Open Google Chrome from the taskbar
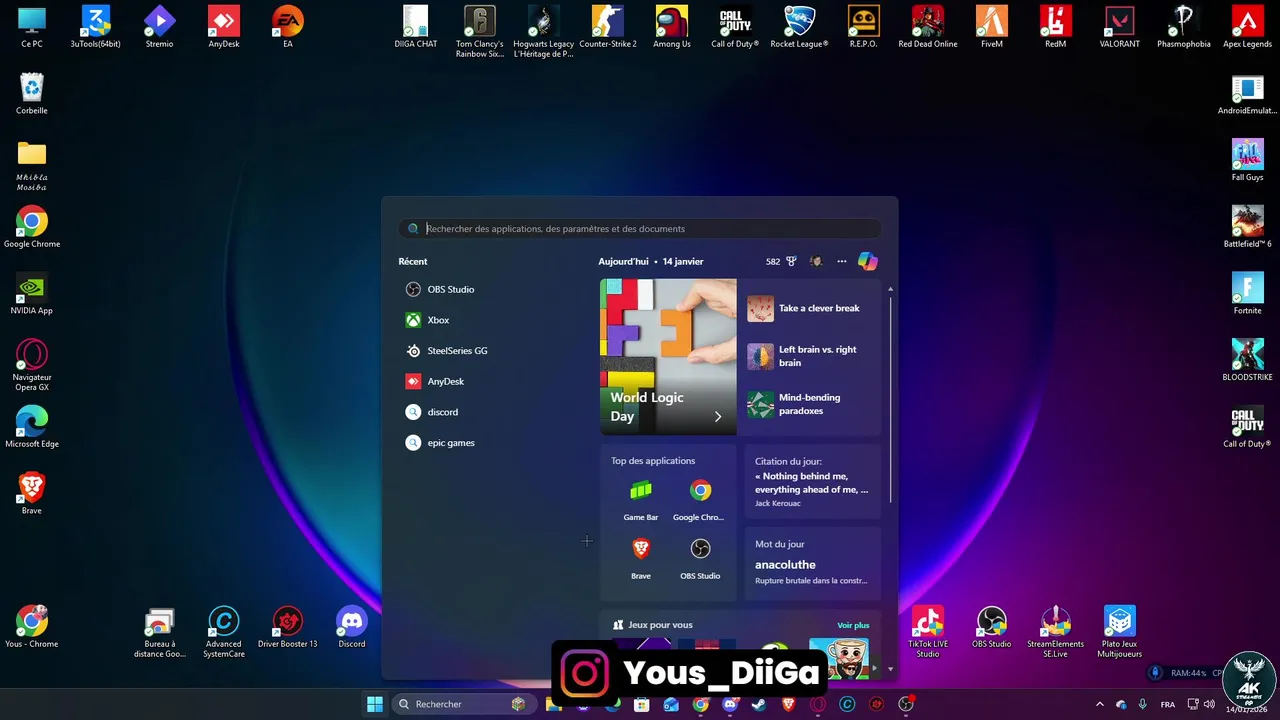Screen dimensions: 1280x720 tap(700, 704)
